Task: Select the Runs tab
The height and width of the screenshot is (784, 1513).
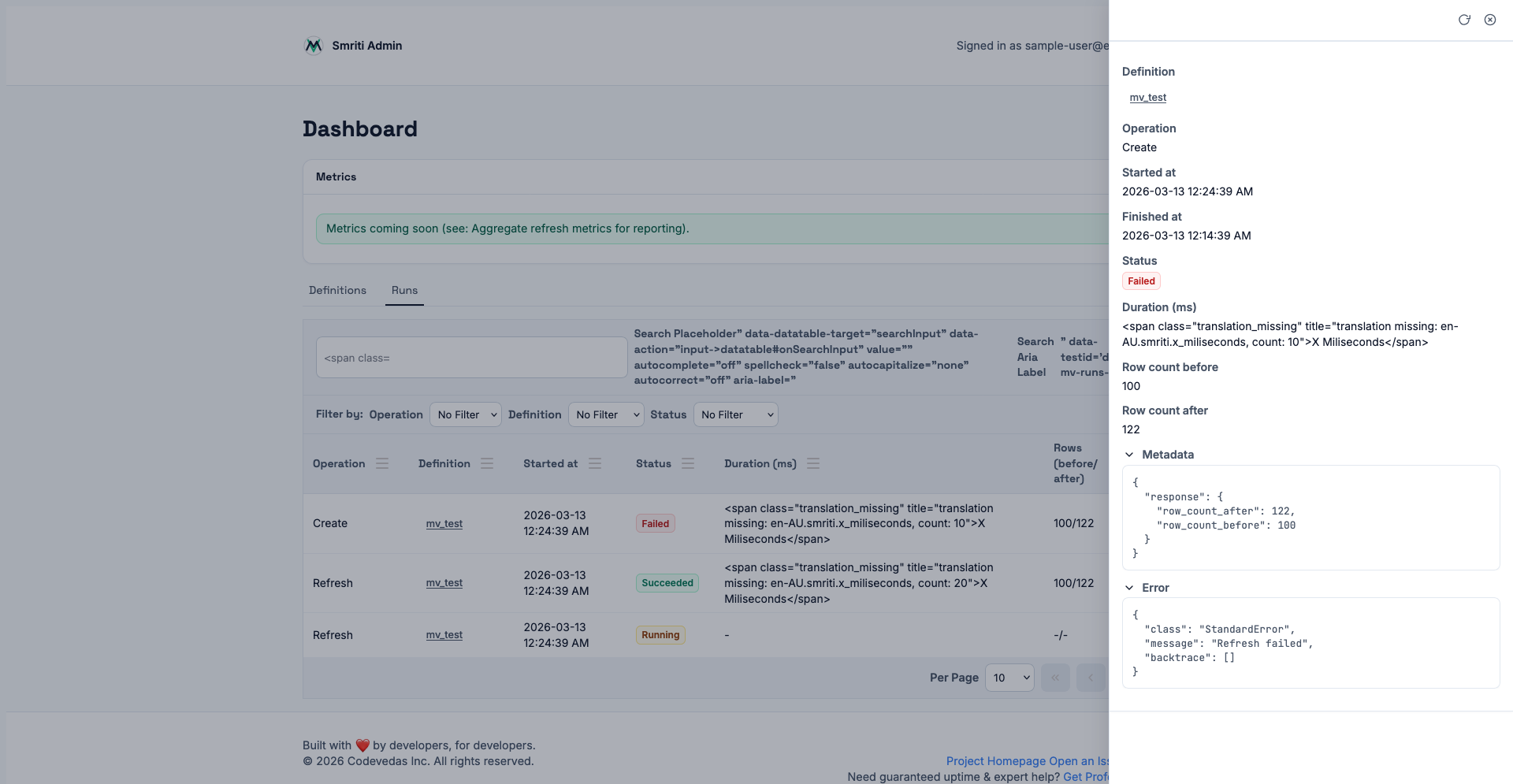Action: pyautogui.click(x=404, y=290)
